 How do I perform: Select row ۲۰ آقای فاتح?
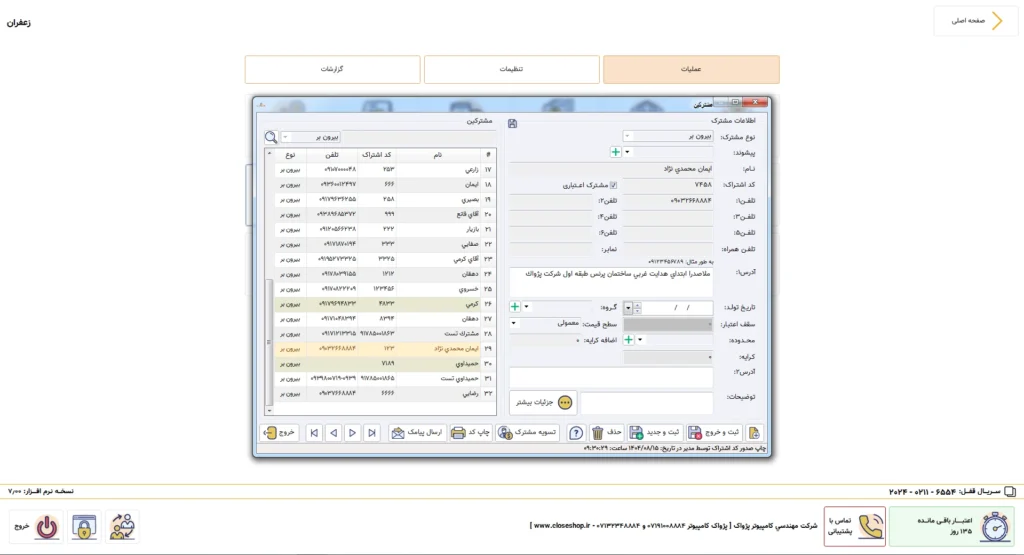[385, 214]
